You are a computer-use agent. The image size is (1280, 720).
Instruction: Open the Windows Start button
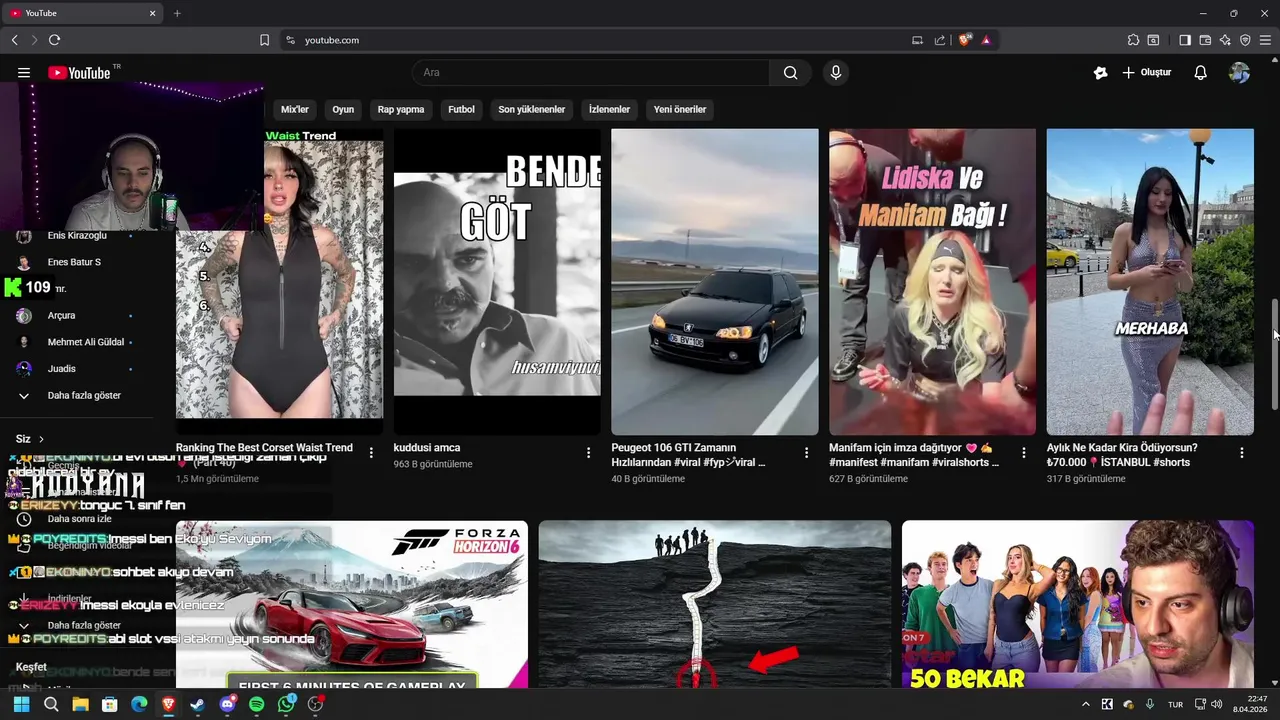click(21, 704)
